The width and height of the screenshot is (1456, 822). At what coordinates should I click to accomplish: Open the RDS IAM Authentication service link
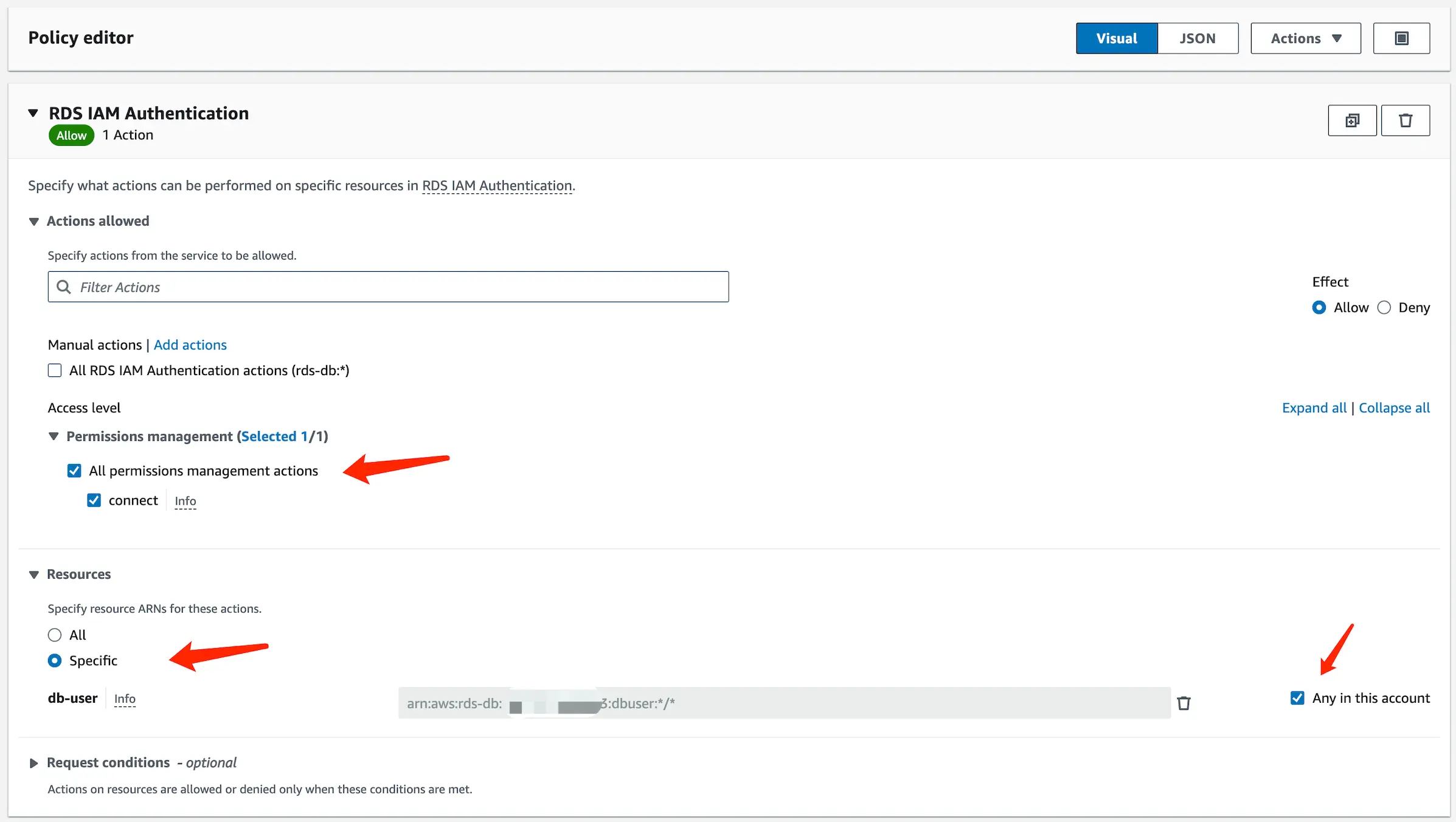click(x=497, y=186)
